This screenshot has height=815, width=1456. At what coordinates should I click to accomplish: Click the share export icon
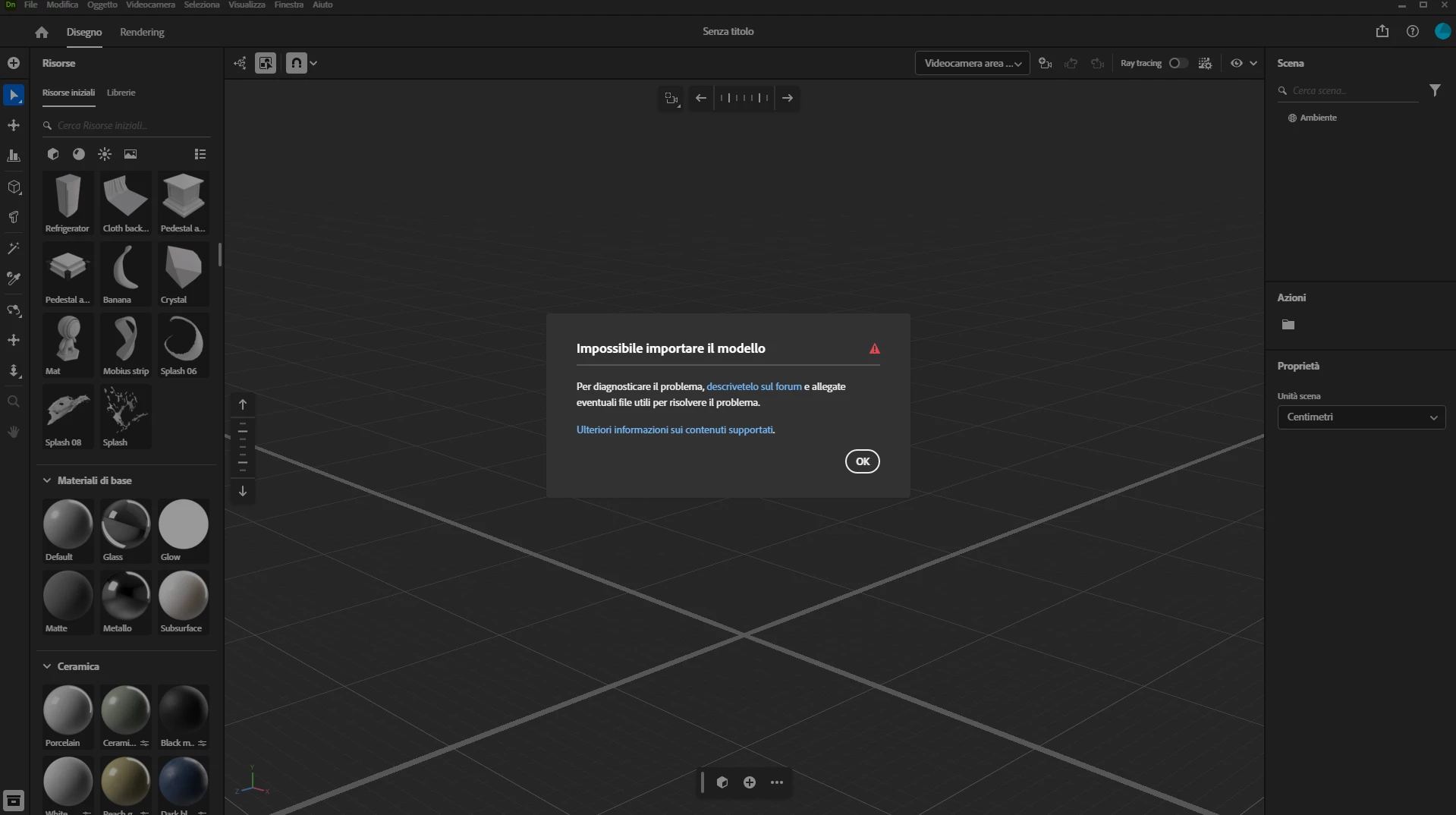tap(1382, 31)
